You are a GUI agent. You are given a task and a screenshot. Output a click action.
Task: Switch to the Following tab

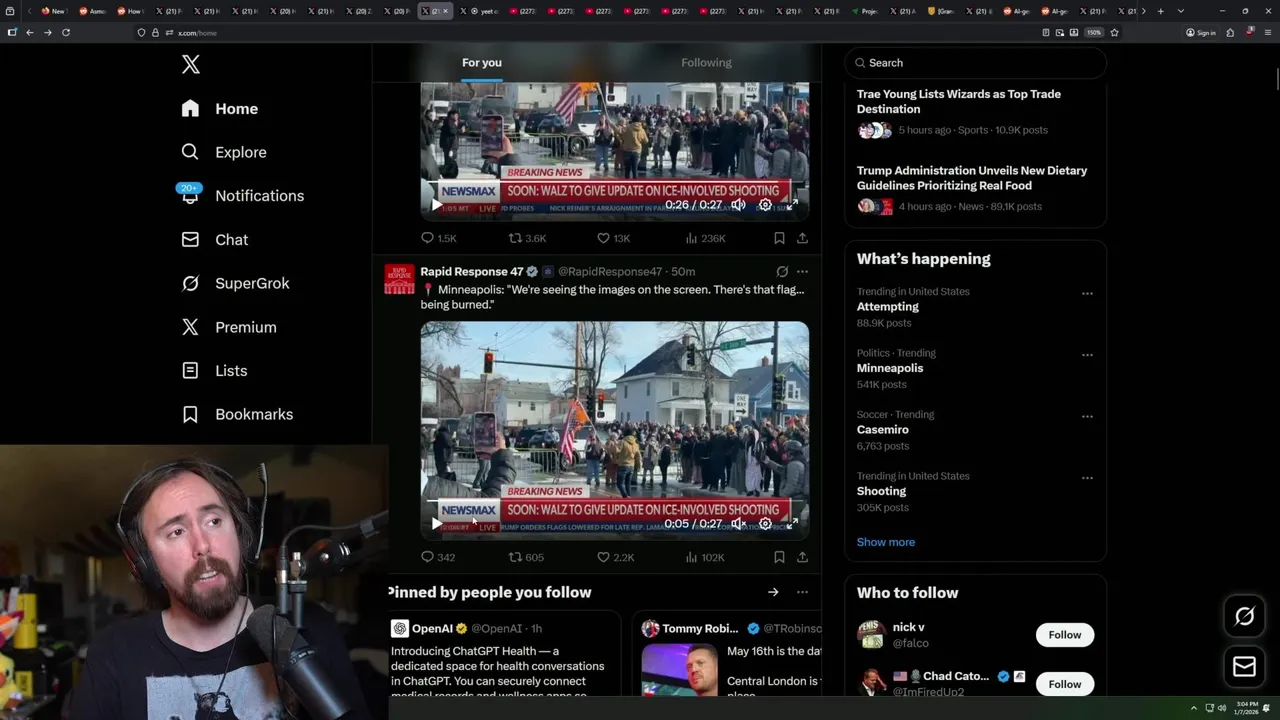pos(707,63)
